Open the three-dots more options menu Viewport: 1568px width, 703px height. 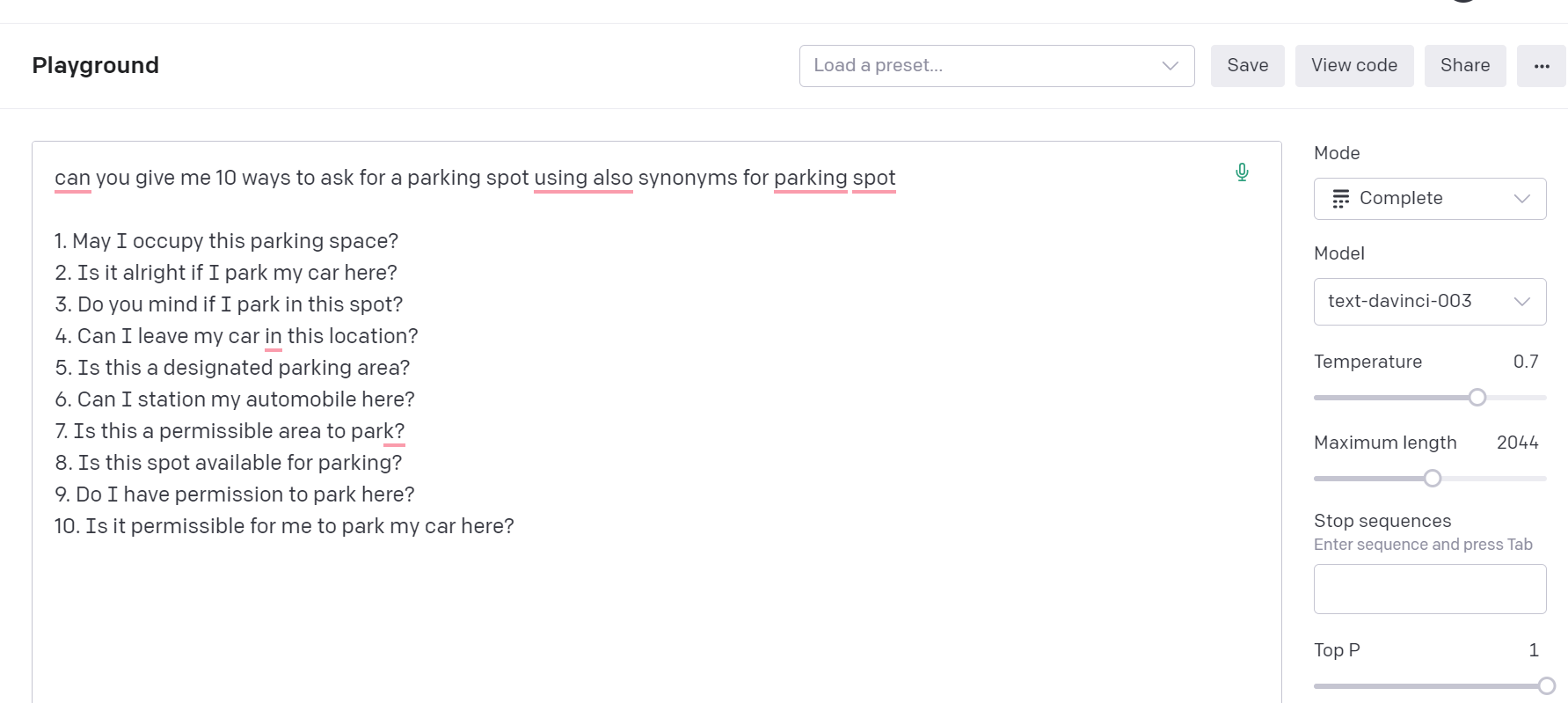(1542, 66)
